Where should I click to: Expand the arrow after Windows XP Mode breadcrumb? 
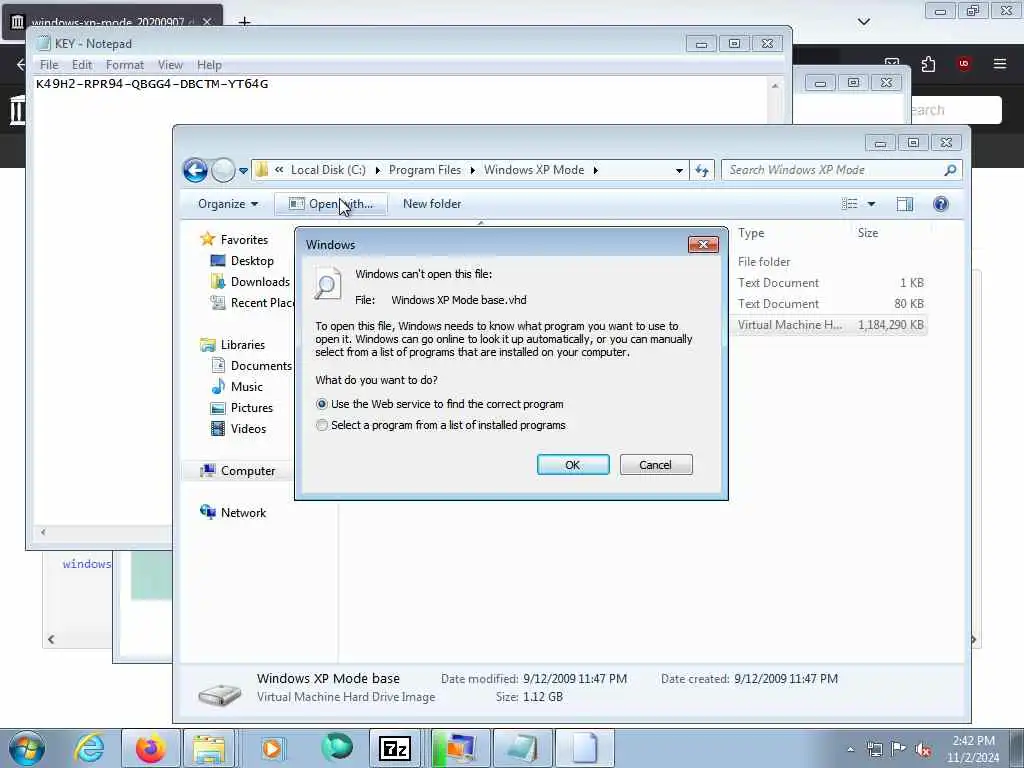(x=595, y=170)
